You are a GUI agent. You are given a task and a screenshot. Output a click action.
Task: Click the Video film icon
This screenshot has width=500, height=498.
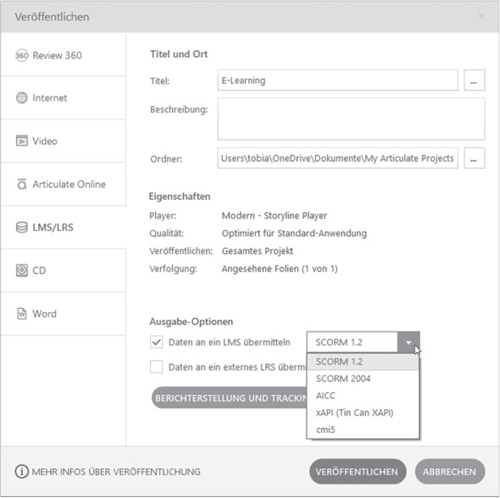pyautogui.click(x=22, y=141)
